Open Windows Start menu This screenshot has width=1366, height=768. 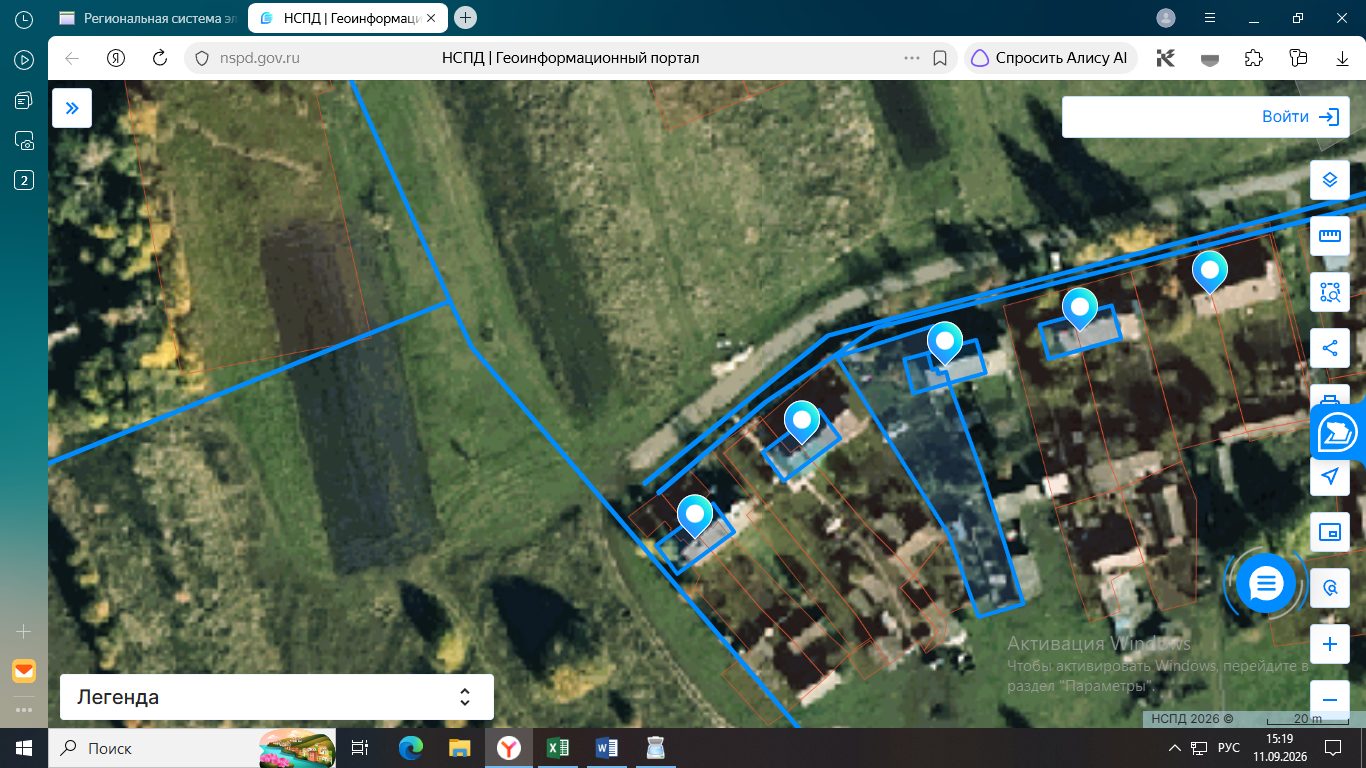pos(24,748)
